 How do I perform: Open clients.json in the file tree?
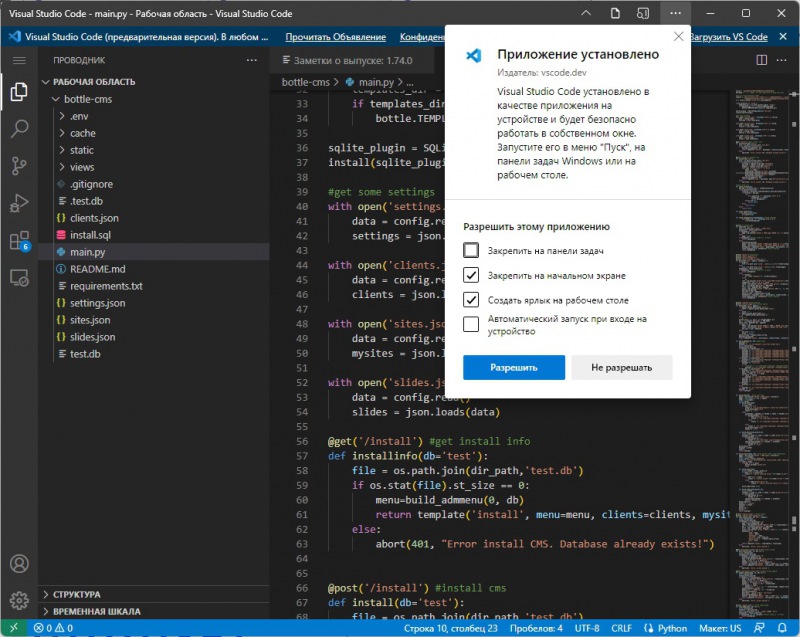pyautogui.click(x=94, y=218)
